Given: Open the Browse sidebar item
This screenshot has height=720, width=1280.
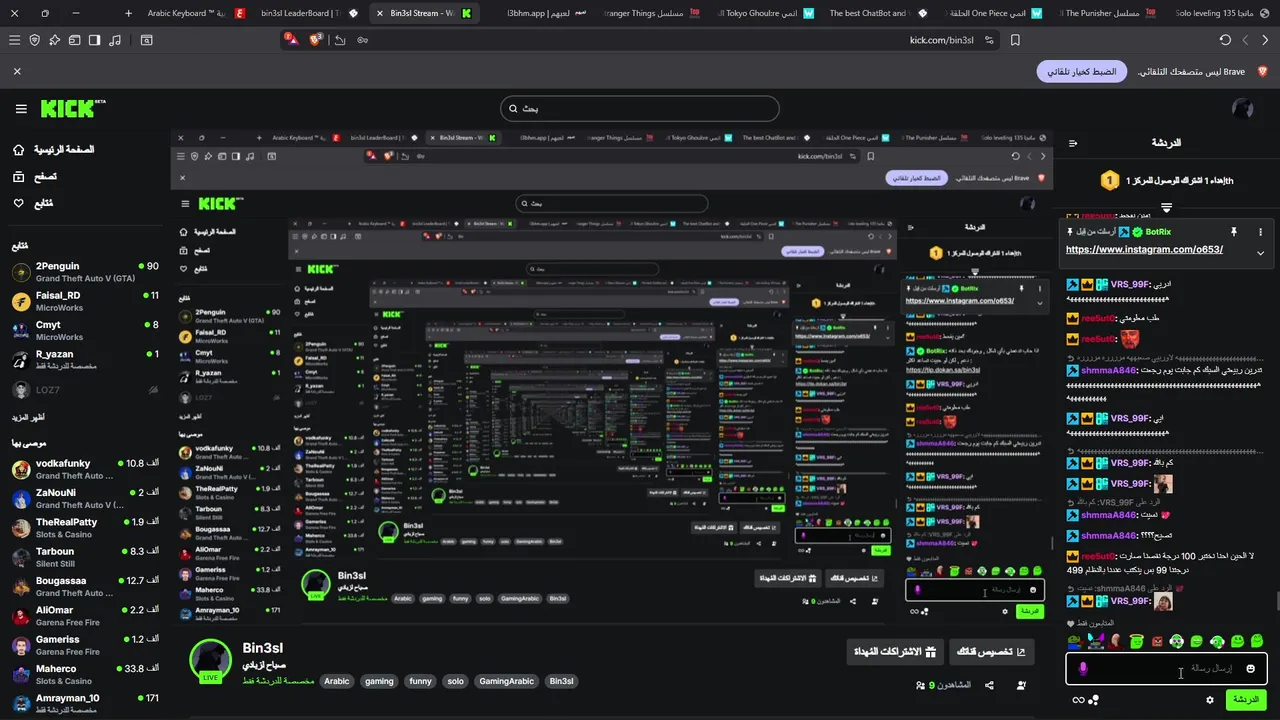Looking at the screenshot, I should coord(34,176).
